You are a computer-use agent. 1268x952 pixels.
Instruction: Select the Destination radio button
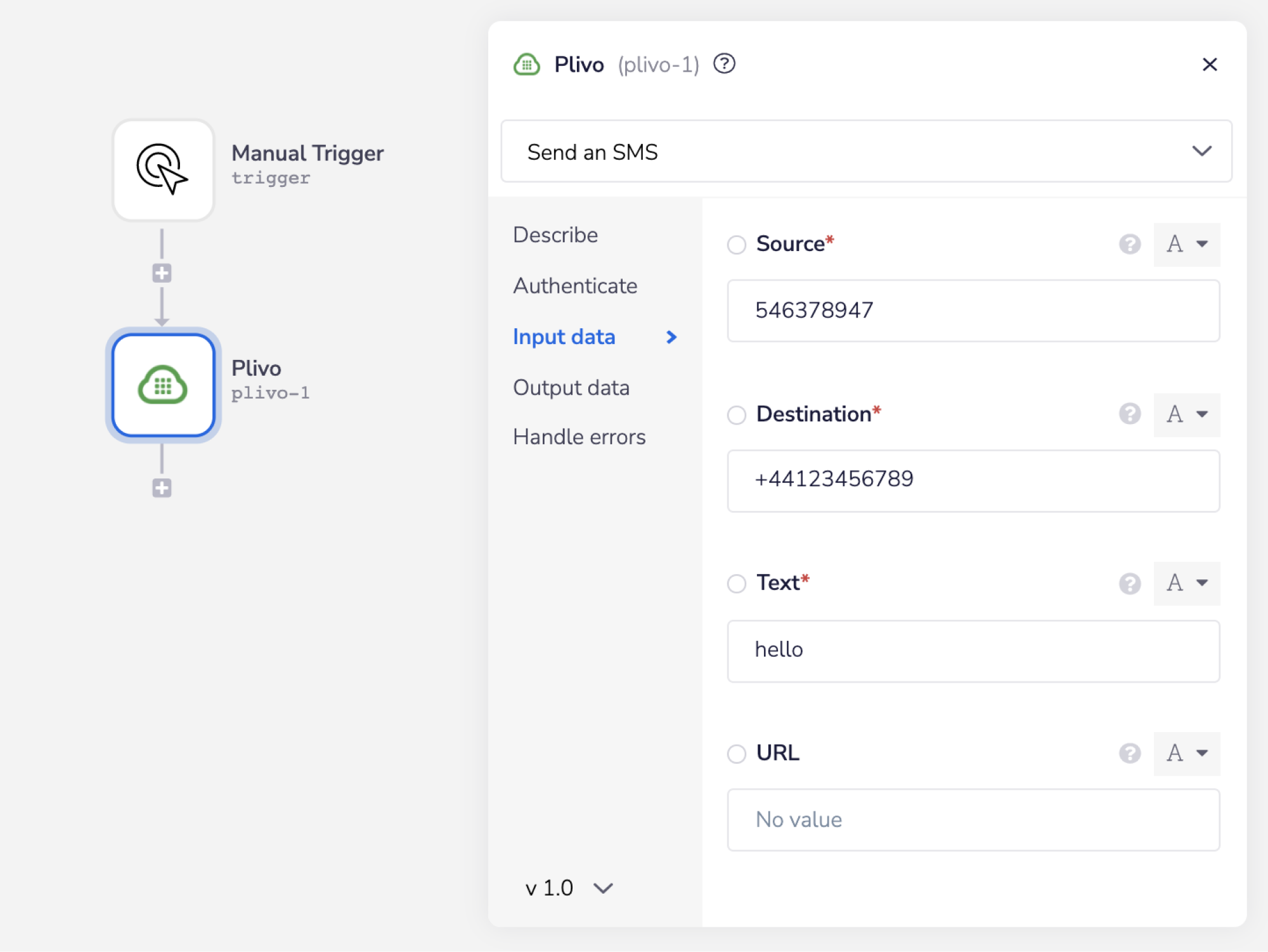pos(736,415)
